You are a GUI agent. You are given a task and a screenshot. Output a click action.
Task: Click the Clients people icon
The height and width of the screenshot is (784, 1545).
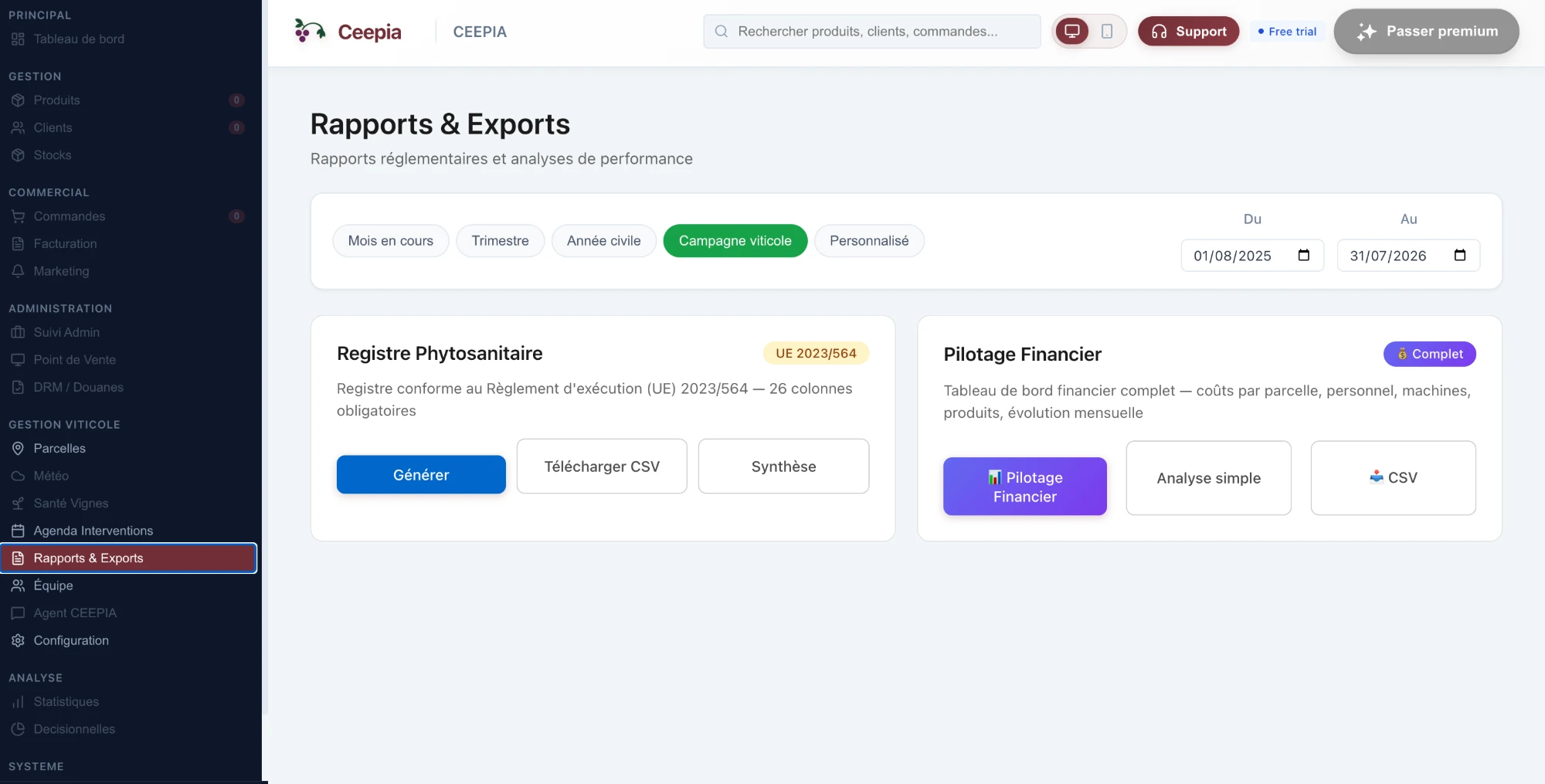[18, 127]
